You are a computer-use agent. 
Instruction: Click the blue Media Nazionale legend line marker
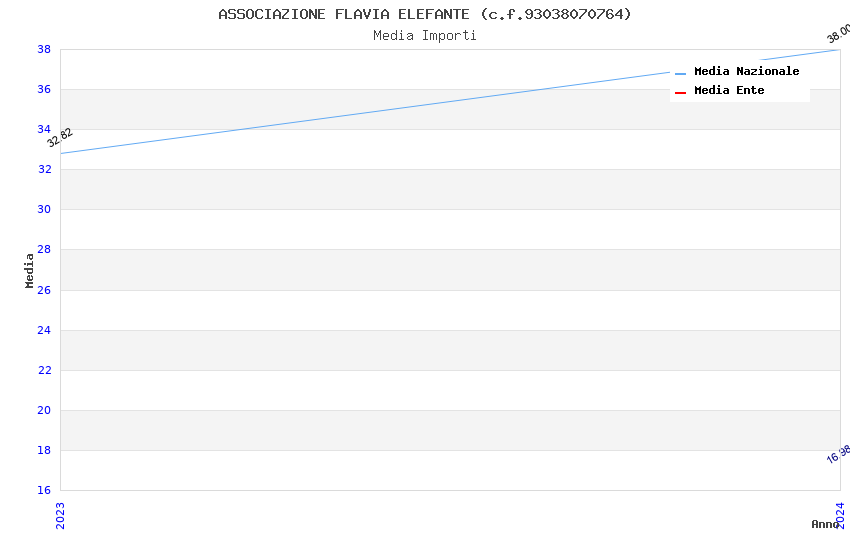[681, 73]
